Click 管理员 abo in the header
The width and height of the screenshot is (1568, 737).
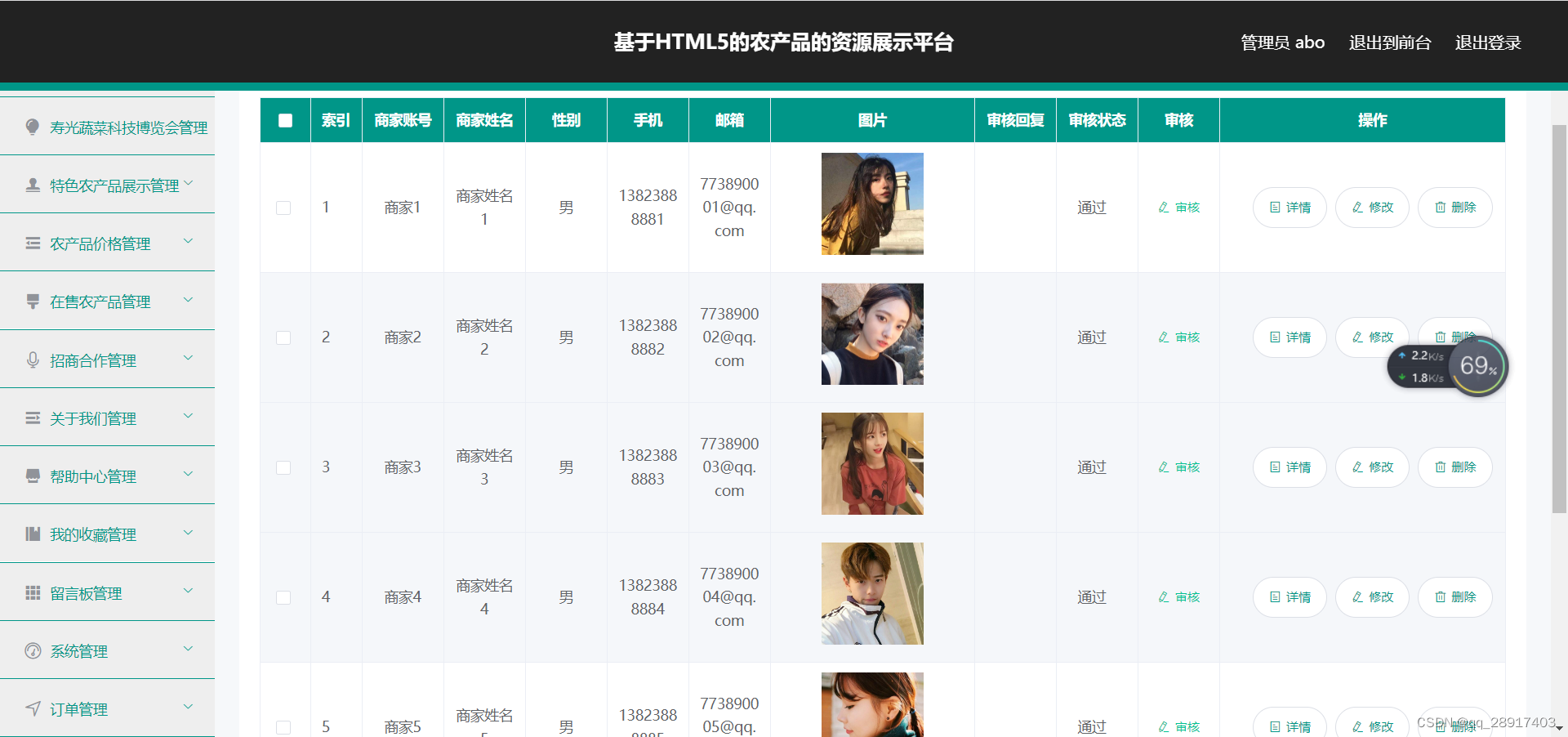tap(1282, 42)
